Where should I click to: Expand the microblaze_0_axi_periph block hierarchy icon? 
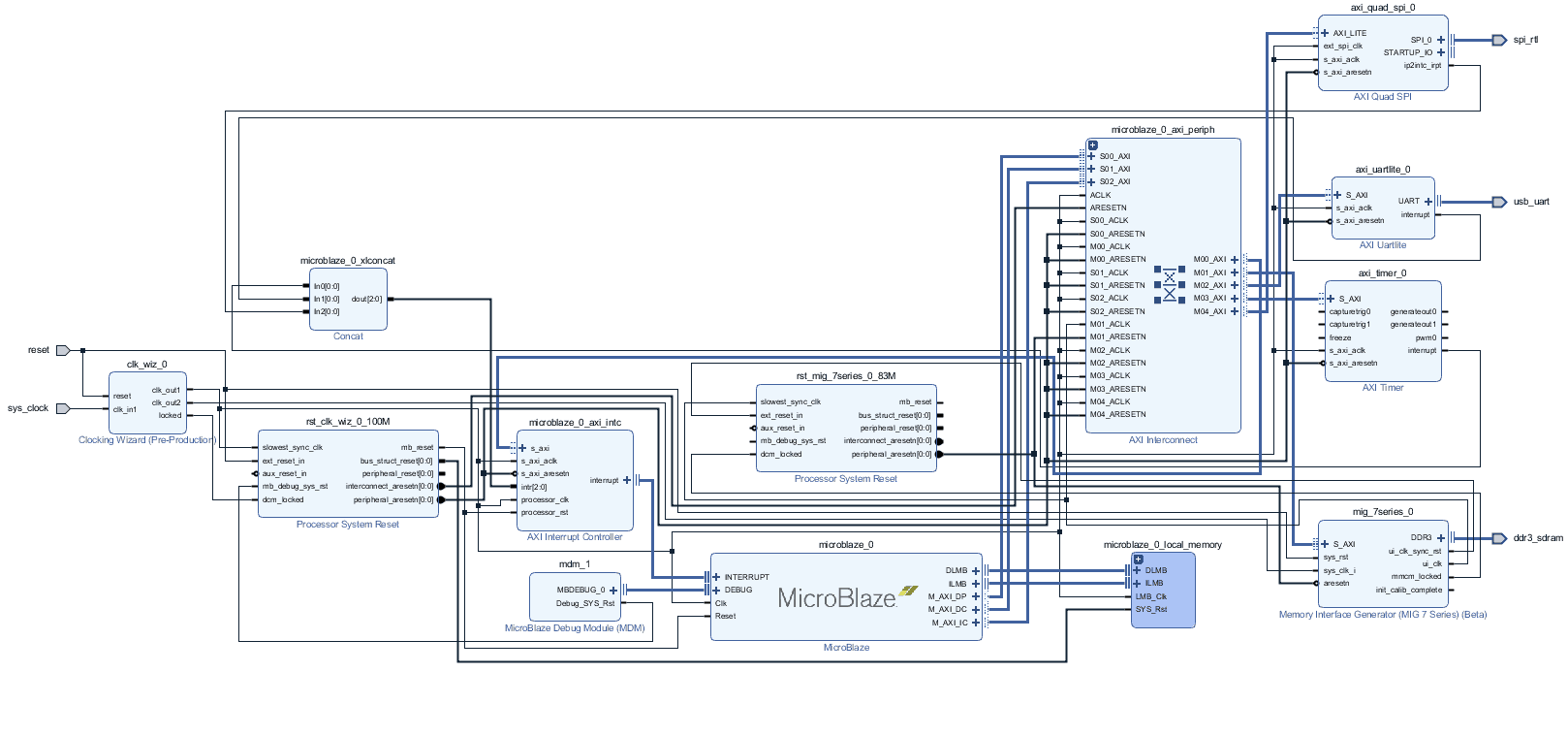click(1092, 145)
